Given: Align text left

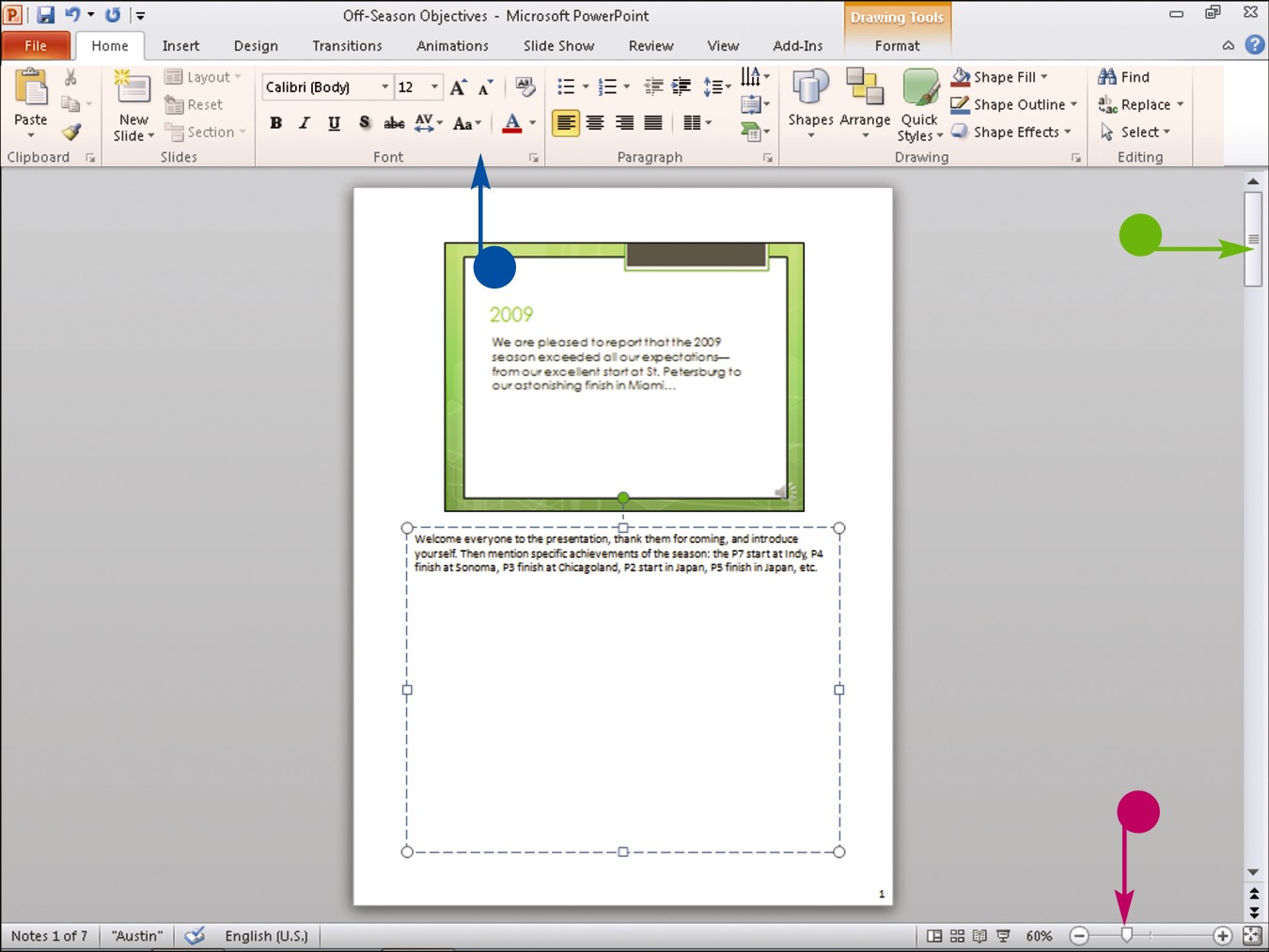Looking at the screenshot, I should [x=566, y=123].
